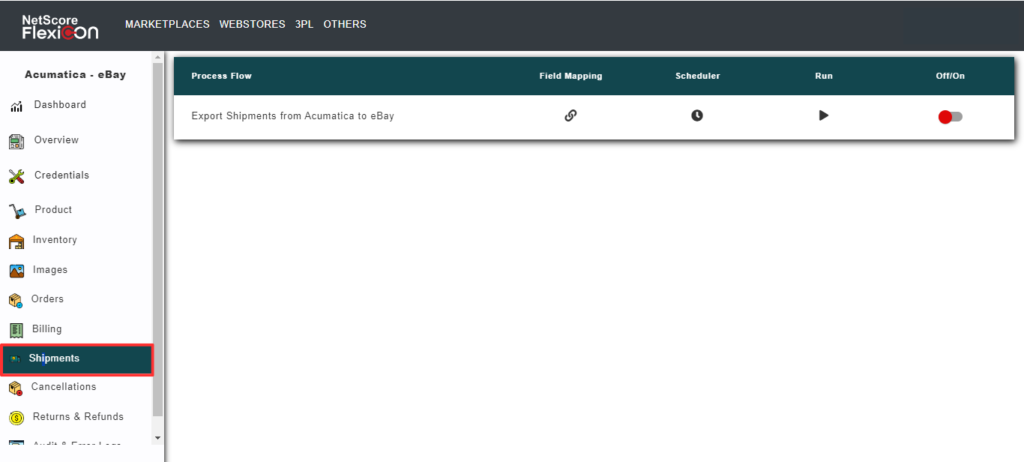
Task: Open the MARKETPLACES menu
Action: pos(166,24)
